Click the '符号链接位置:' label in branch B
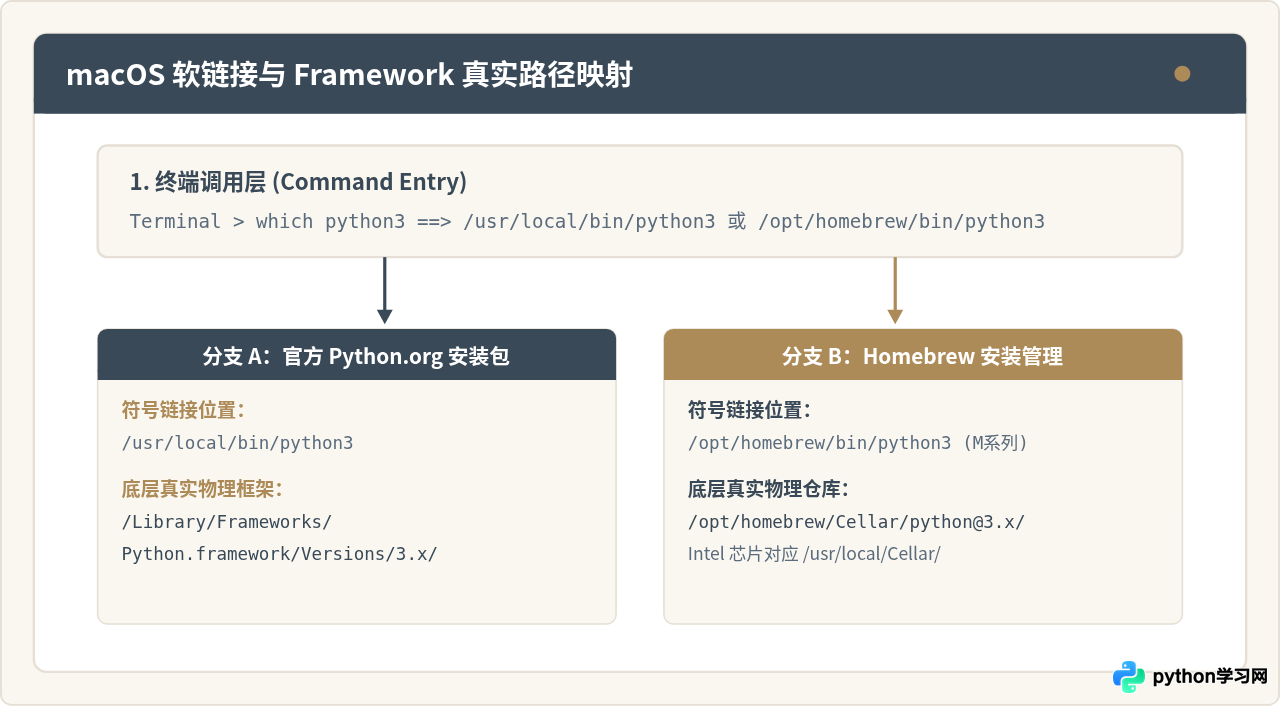Screen dimensions: 1280x706 749,409
